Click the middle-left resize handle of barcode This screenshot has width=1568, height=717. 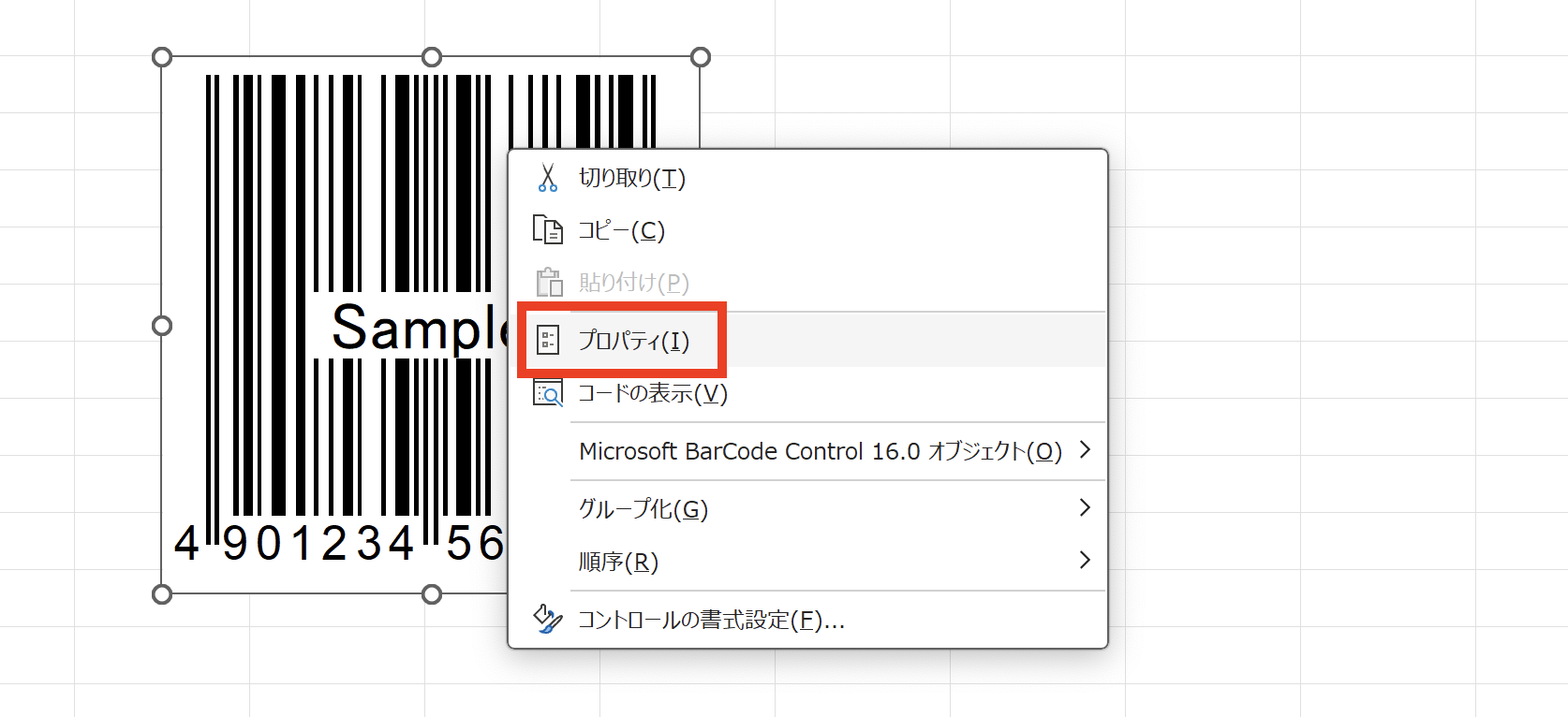tap(162, 326)
